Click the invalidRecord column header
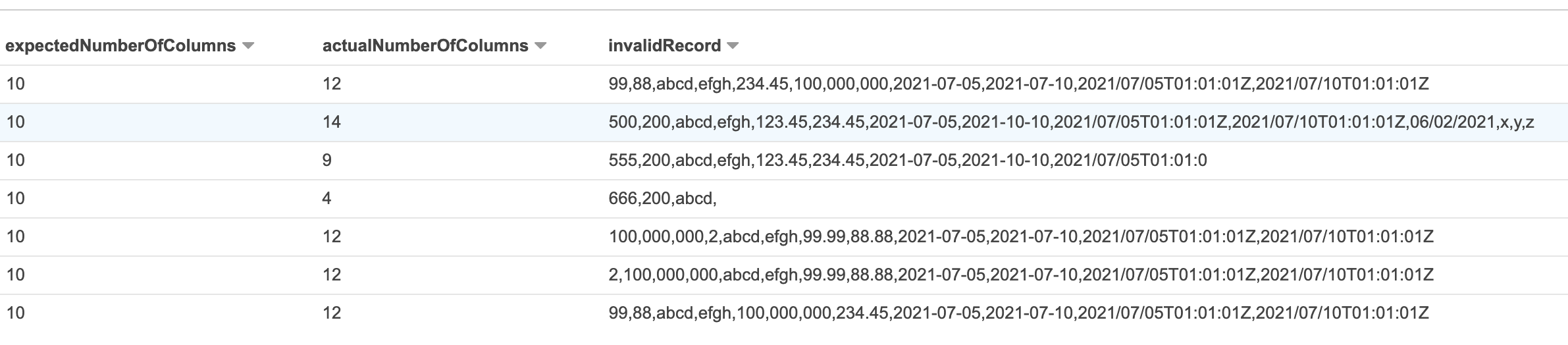Screen dimensions: 1568x345 coord(665,46)
